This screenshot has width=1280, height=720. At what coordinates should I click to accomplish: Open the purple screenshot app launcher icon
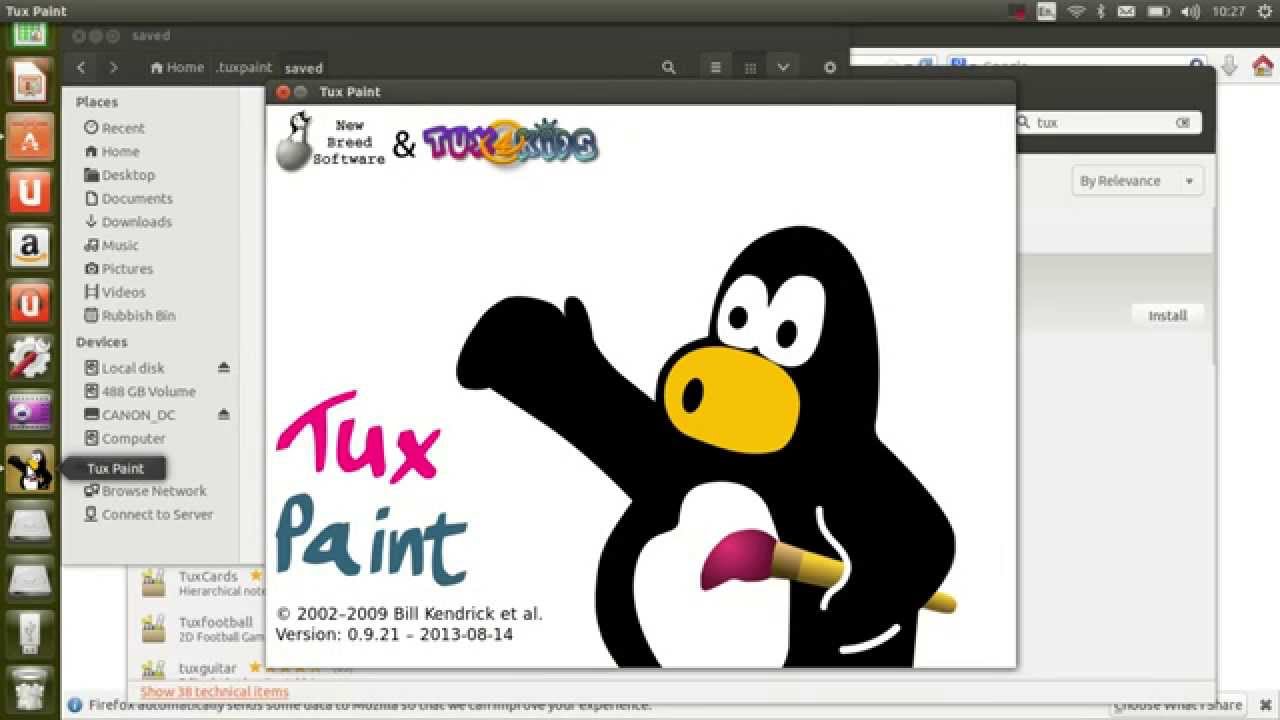[30, 412]
